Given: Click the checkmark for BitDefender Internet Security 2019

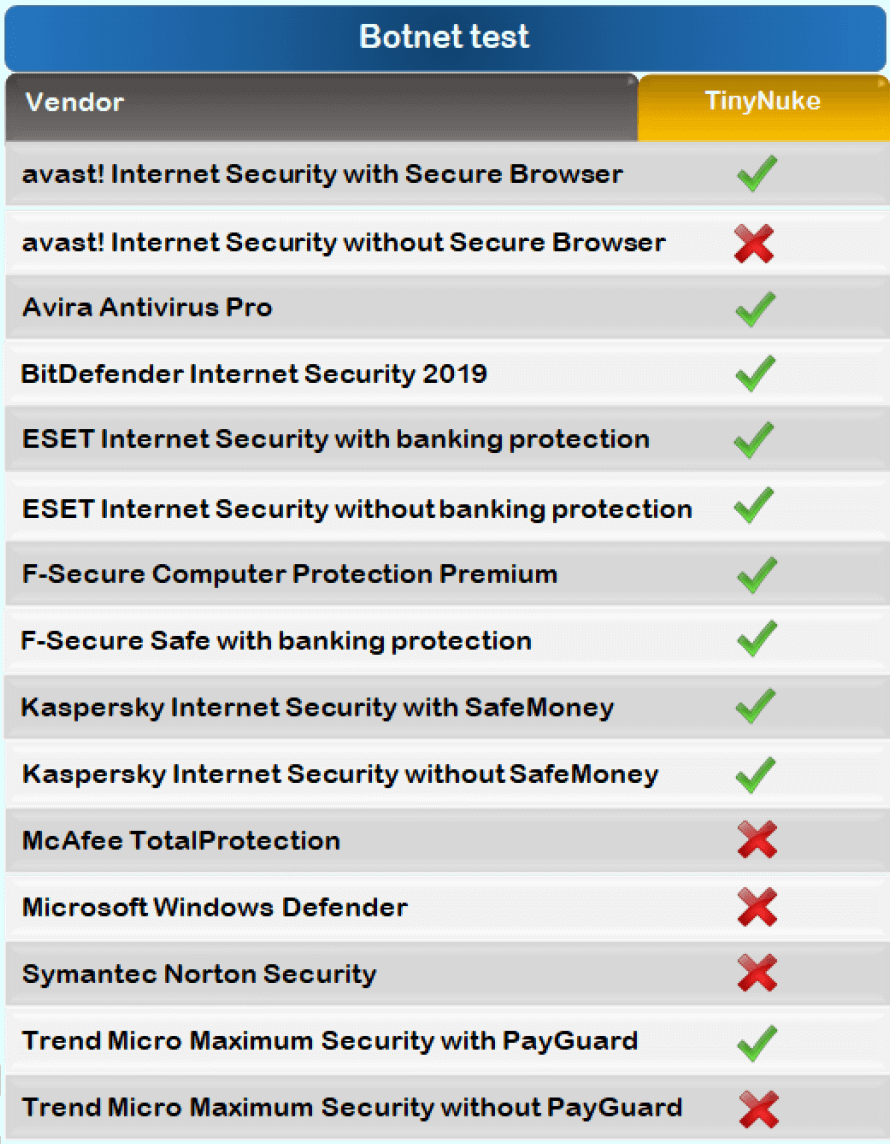Looking at the screenshot, I should [756, 374].
